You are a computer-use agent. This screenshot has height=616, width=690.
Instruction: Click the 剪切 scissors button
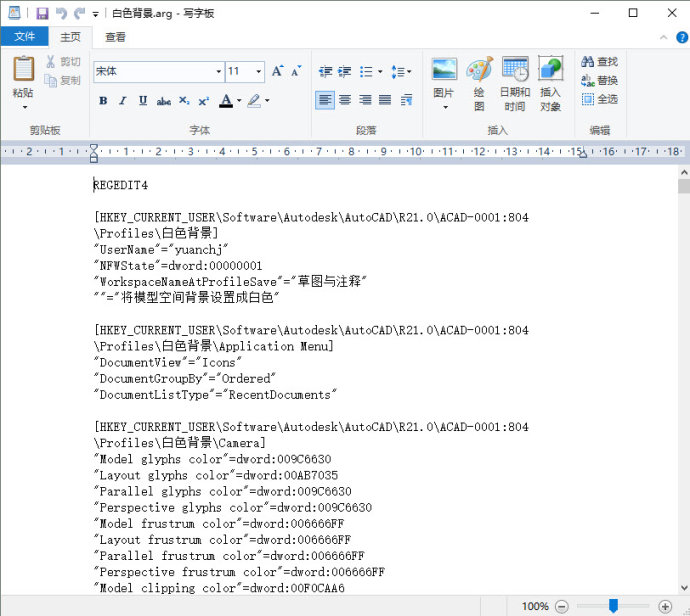[63, 62]
